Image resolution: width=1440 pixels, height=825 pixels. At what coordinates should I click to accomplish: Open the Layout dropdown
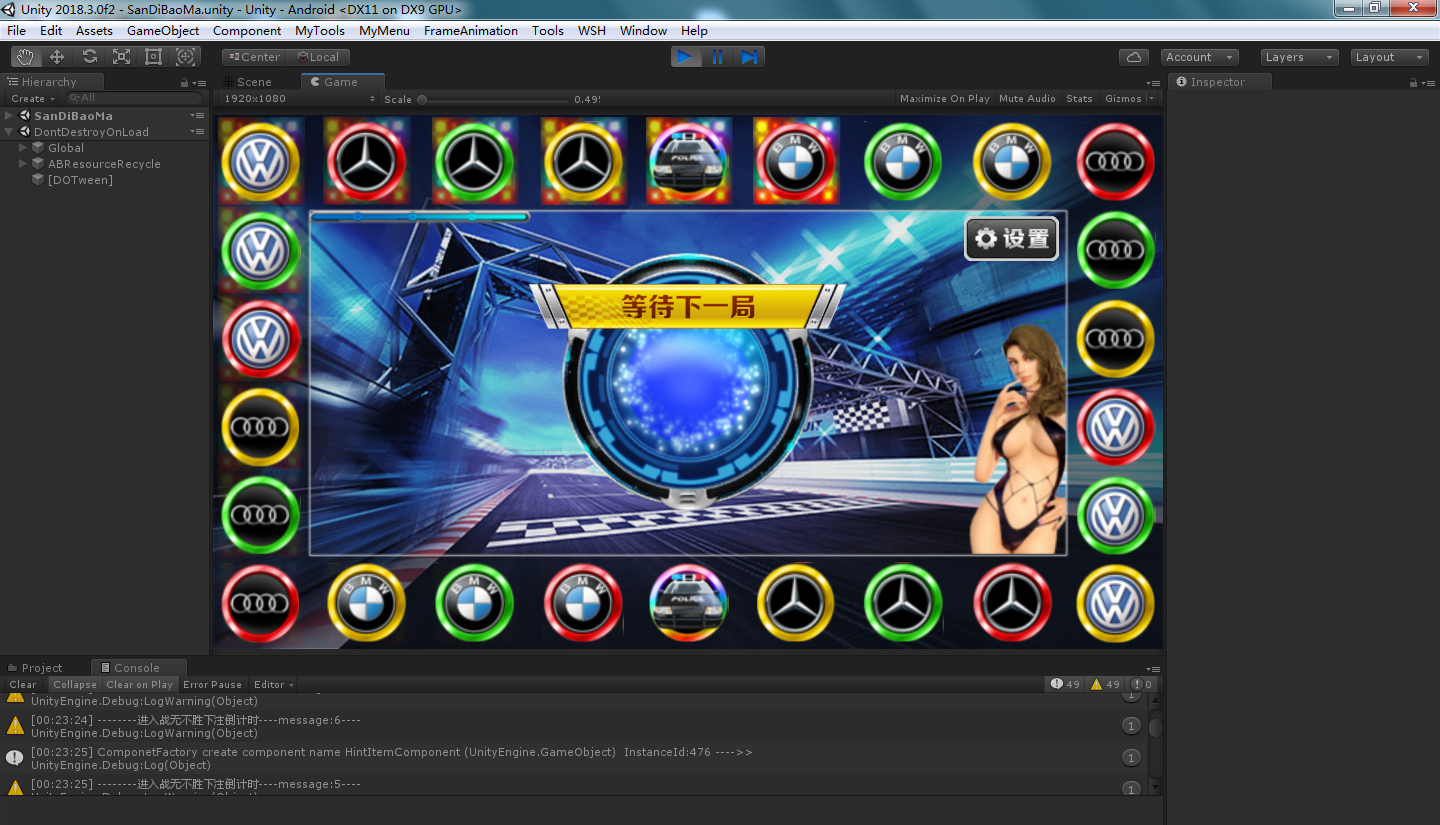pos(1388,57)
